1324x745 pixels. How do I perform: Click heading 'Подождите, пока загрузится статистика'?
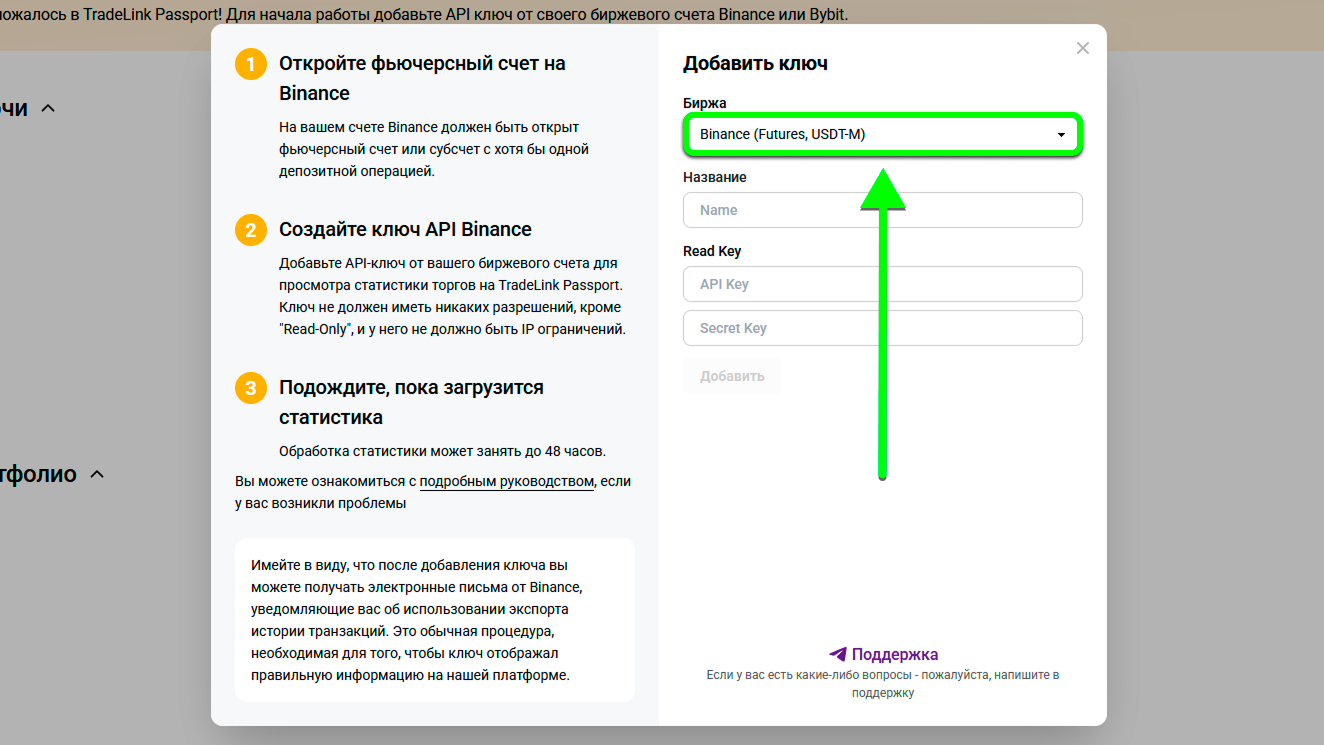[411, 402]
